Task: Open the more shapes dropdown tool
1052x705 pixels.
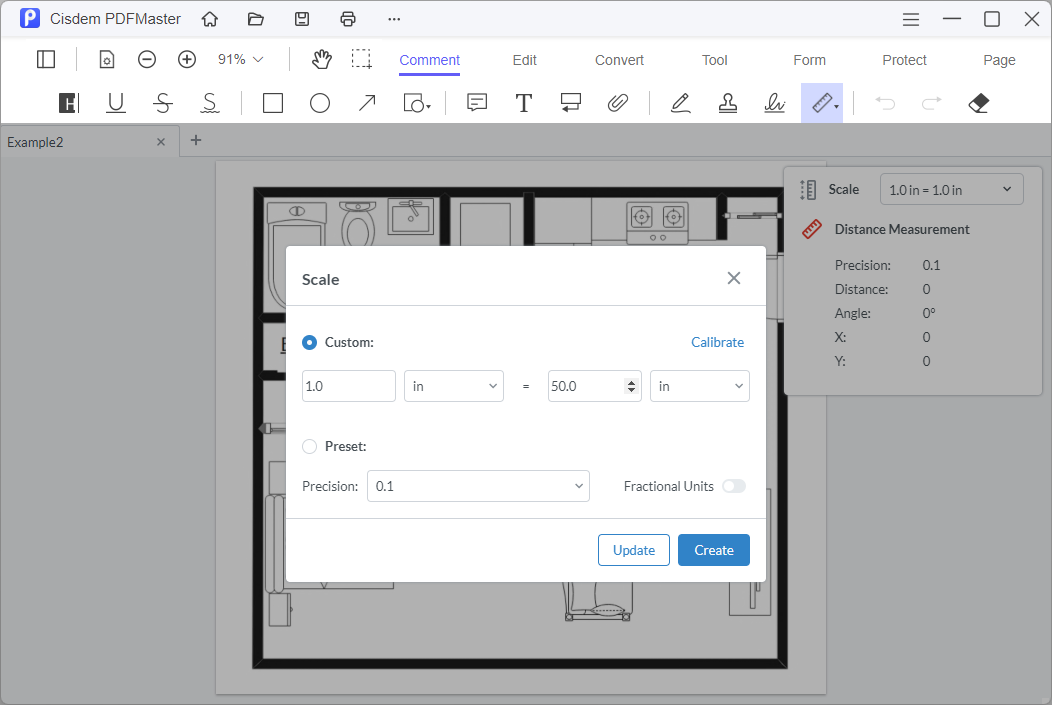Action: [x=417, y=103]
